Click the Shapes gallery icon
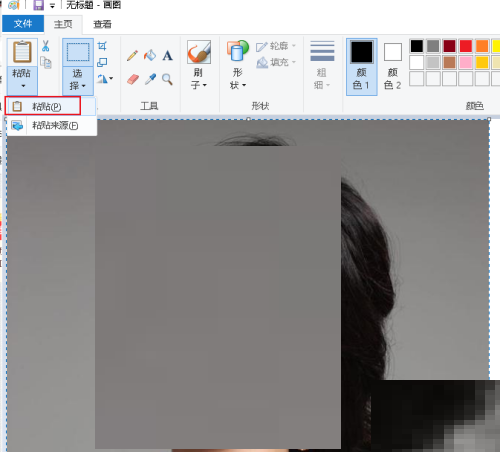This screenshot has height=452, width=500. tap(238, 51)
